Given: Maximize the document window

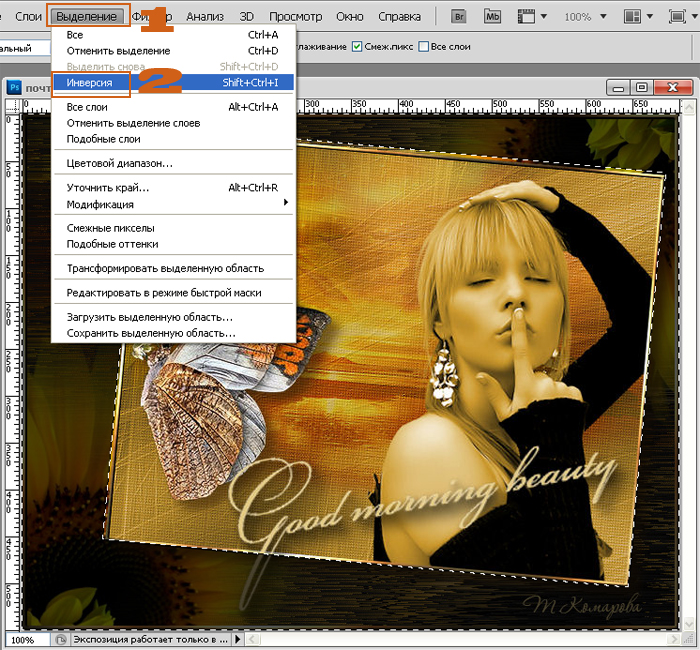Looking at the screenshot, I should tap(642, 88).
